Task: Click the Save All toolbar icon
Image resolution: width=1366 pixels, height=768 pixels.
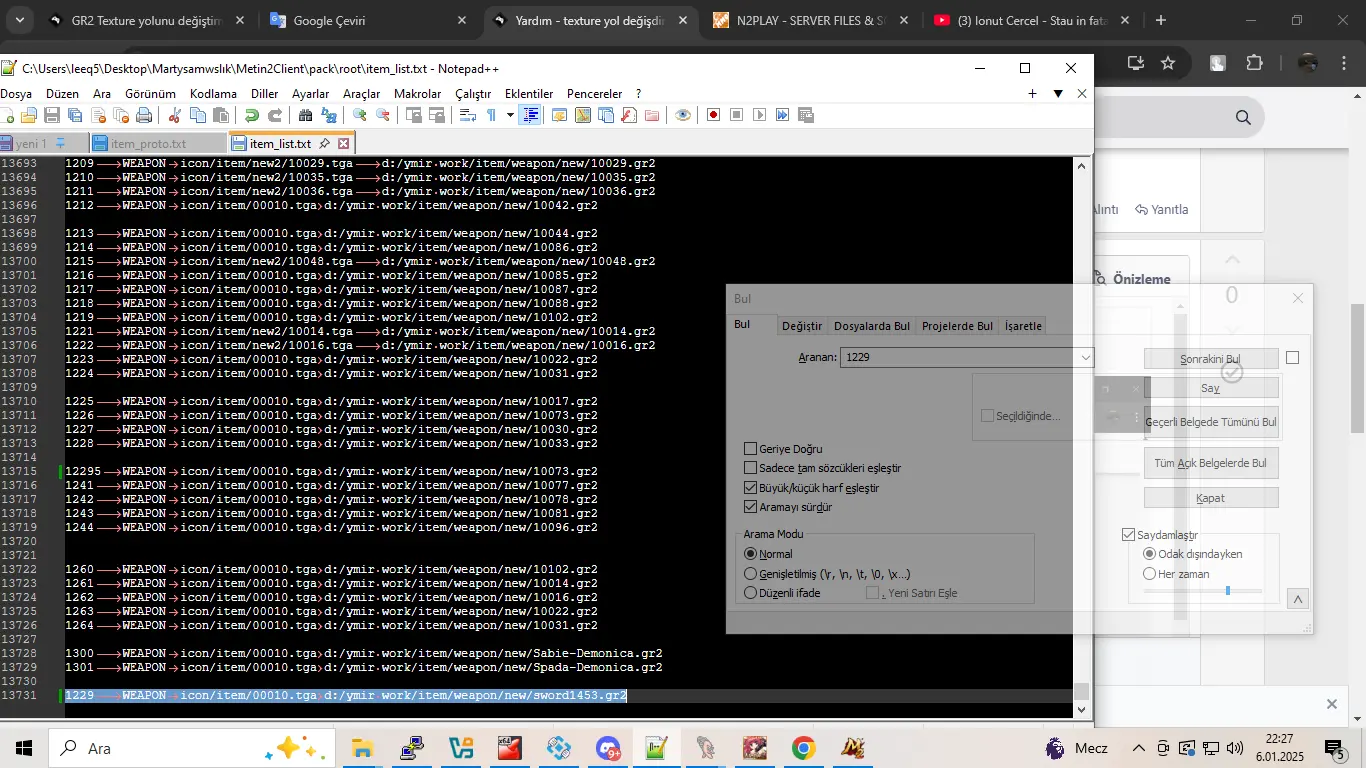Action: (75, 115)
